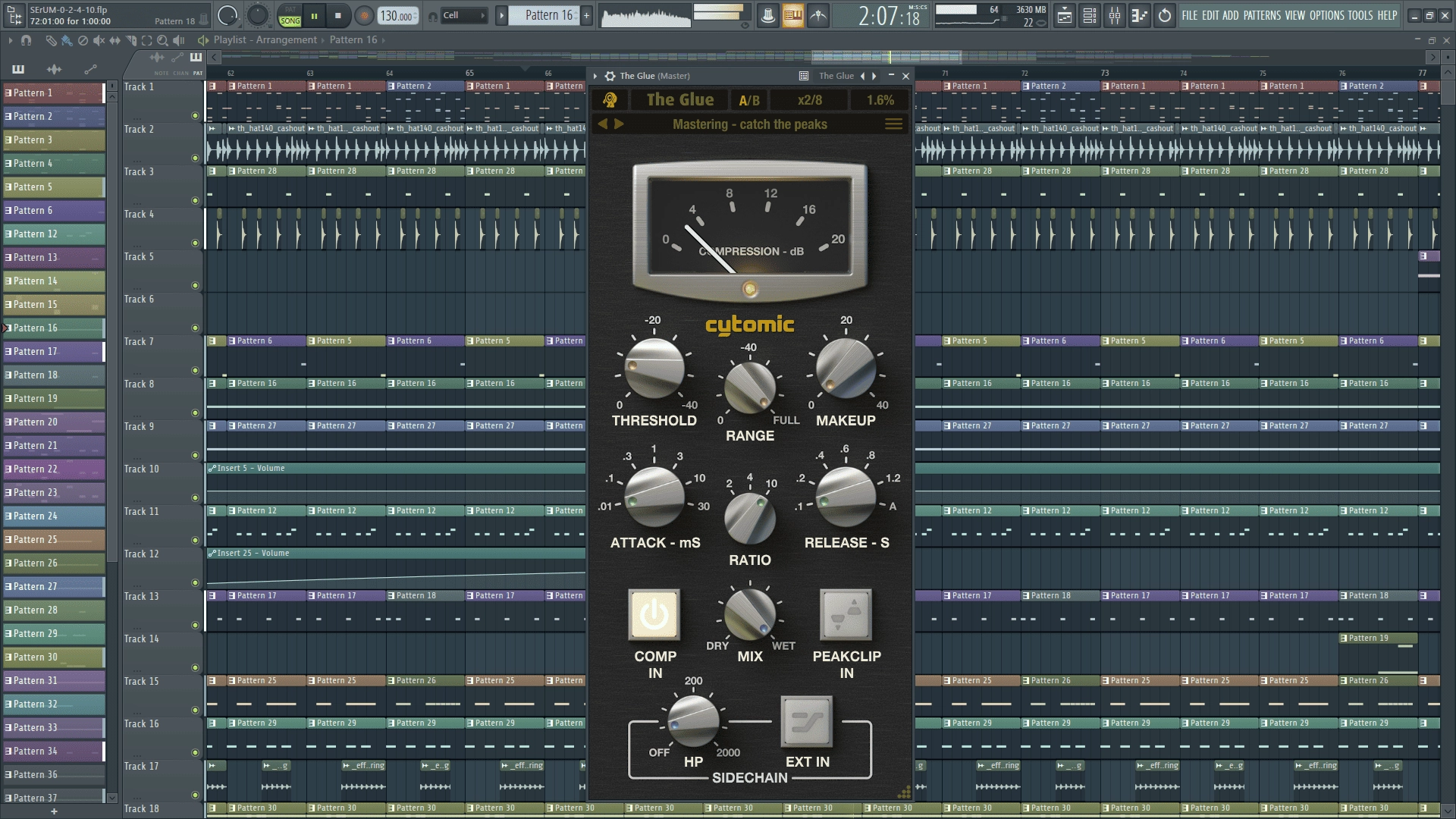Open the ADD menu
Image resolution: width=1456 pixels, height=819 pixels.
tap(1230, 15)
